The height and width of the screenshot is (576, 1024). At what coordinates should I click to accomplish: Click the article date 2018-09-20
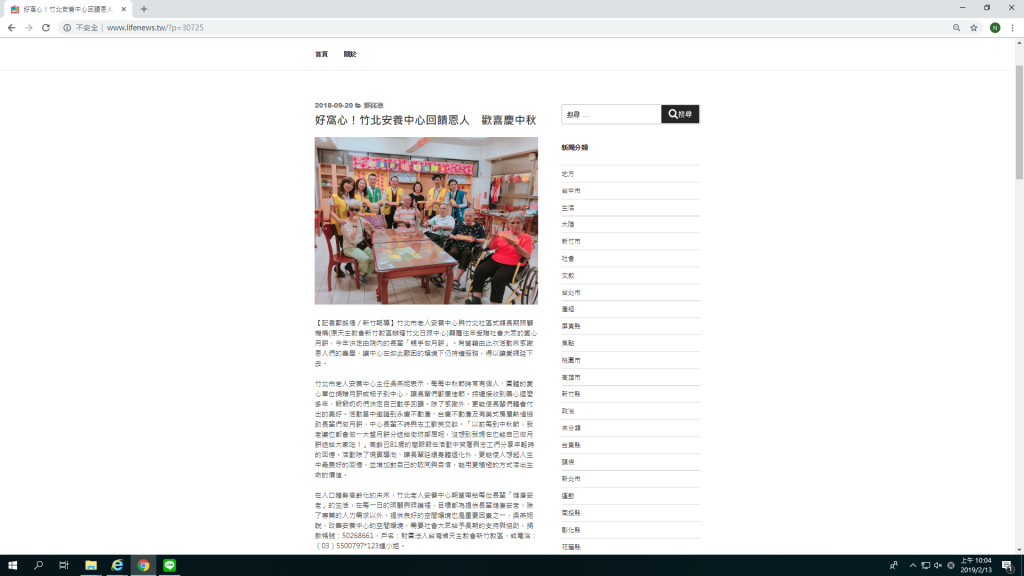[x=334, y=105]
